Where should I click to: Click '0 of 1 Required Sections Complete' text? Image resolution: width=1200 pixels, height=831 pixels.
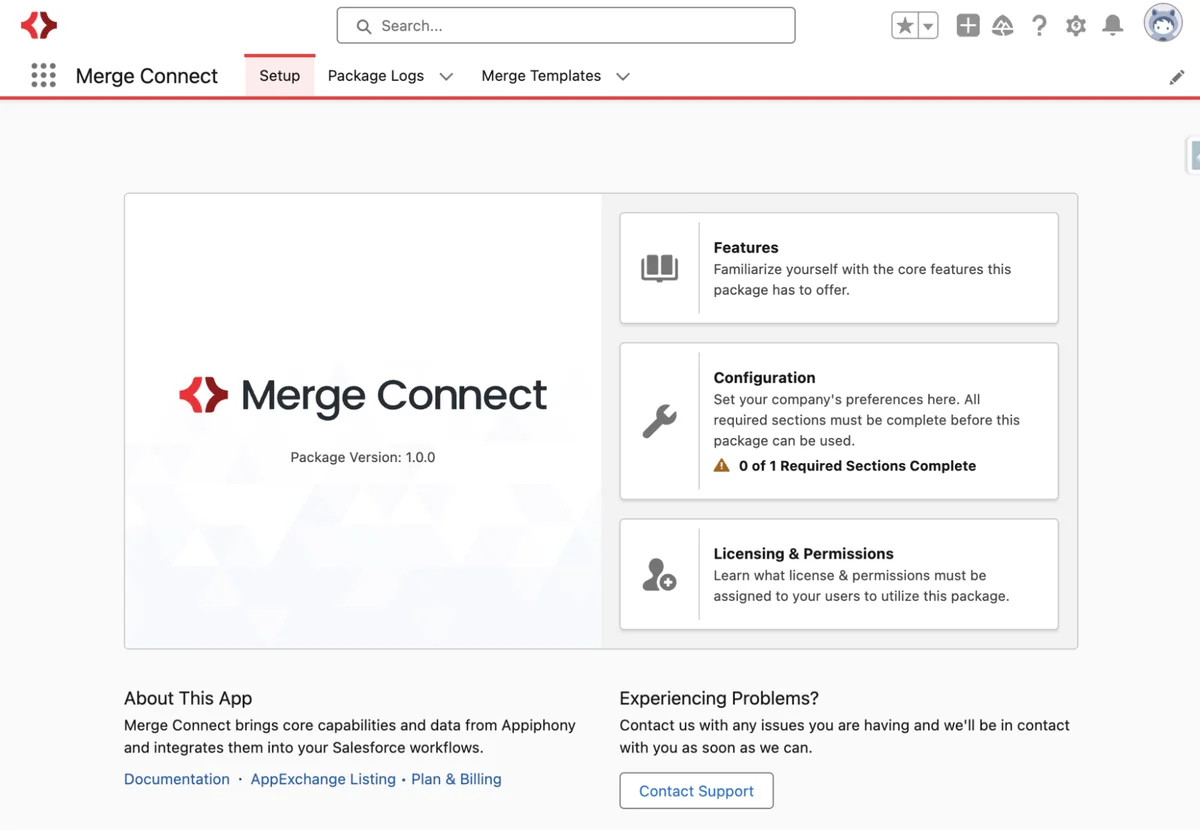(857, 466)
